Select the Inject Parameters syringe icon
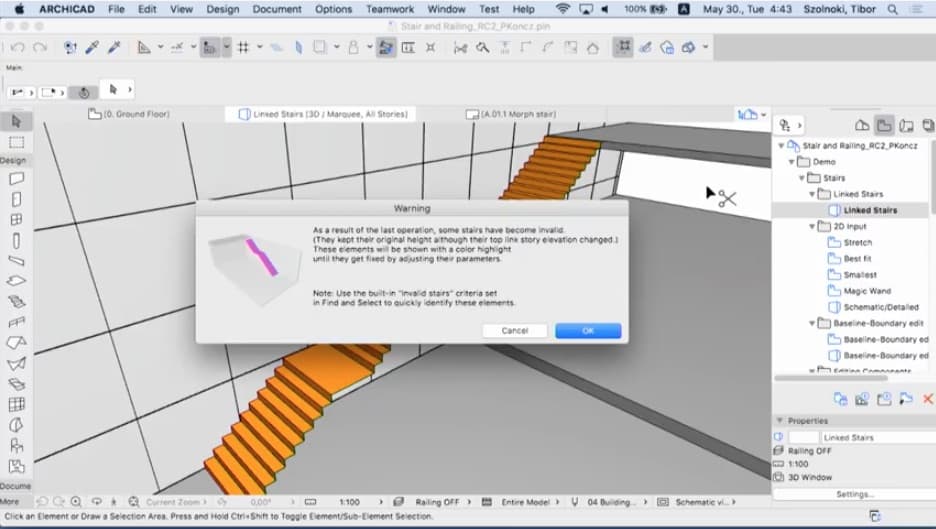The width and height of the screenshot is (936, 529). [x=113, y=47]
